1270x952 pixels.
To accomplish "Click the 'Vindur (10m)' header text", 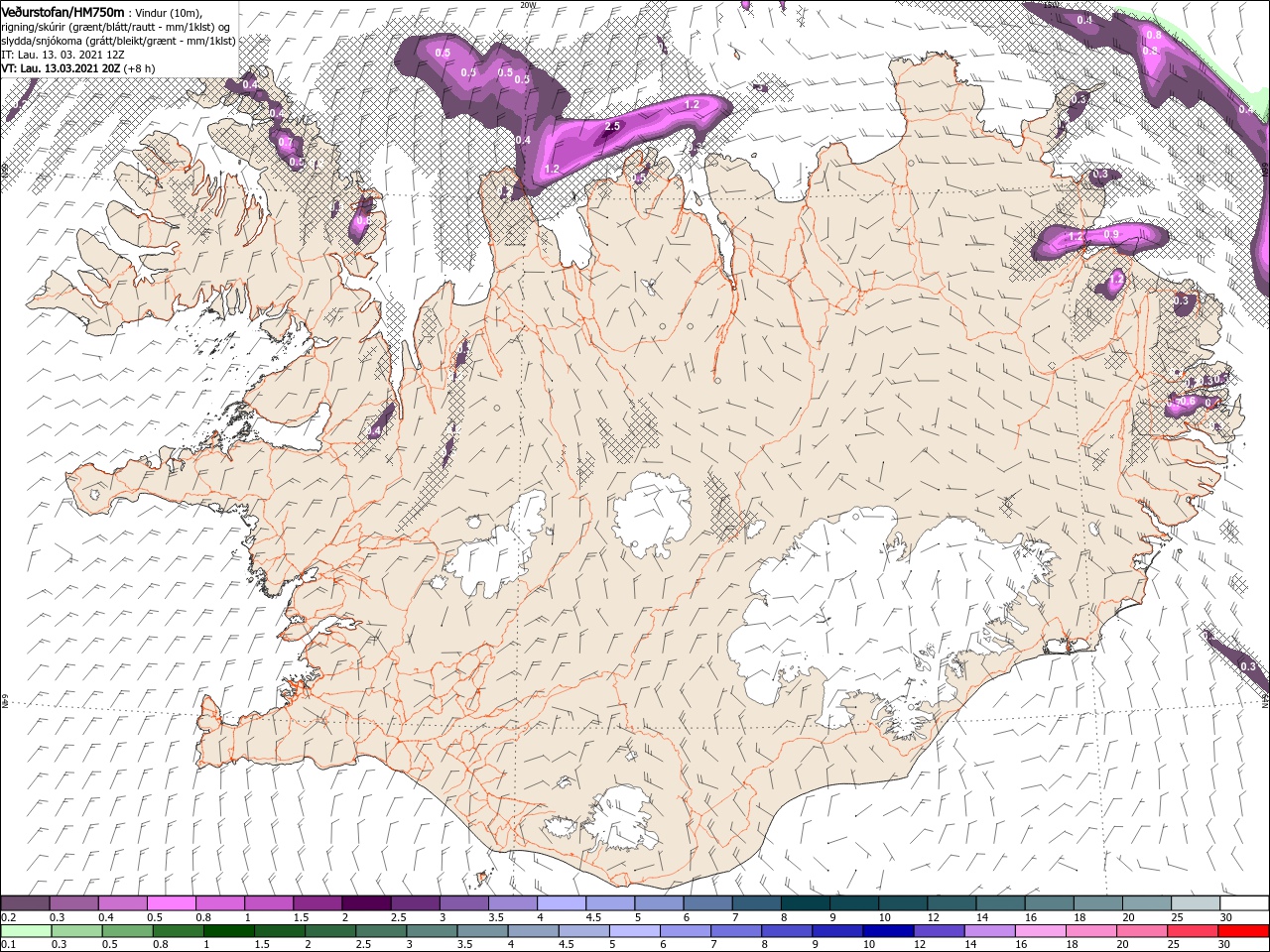I will pyautogui.click(x=167, y=12).
